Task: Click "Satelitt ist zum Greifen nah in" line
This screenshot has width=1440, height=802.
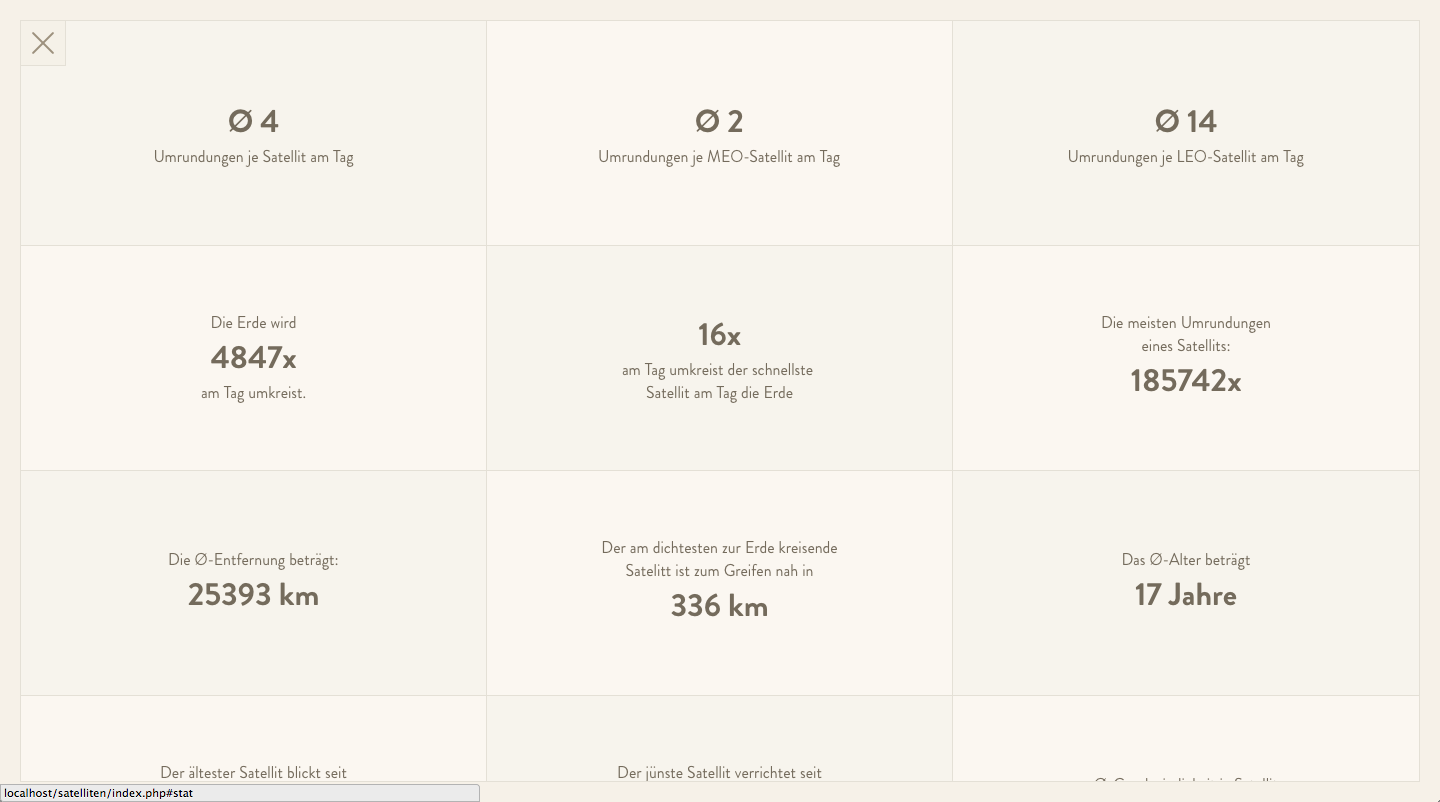Action: click(x=719, y=571)
